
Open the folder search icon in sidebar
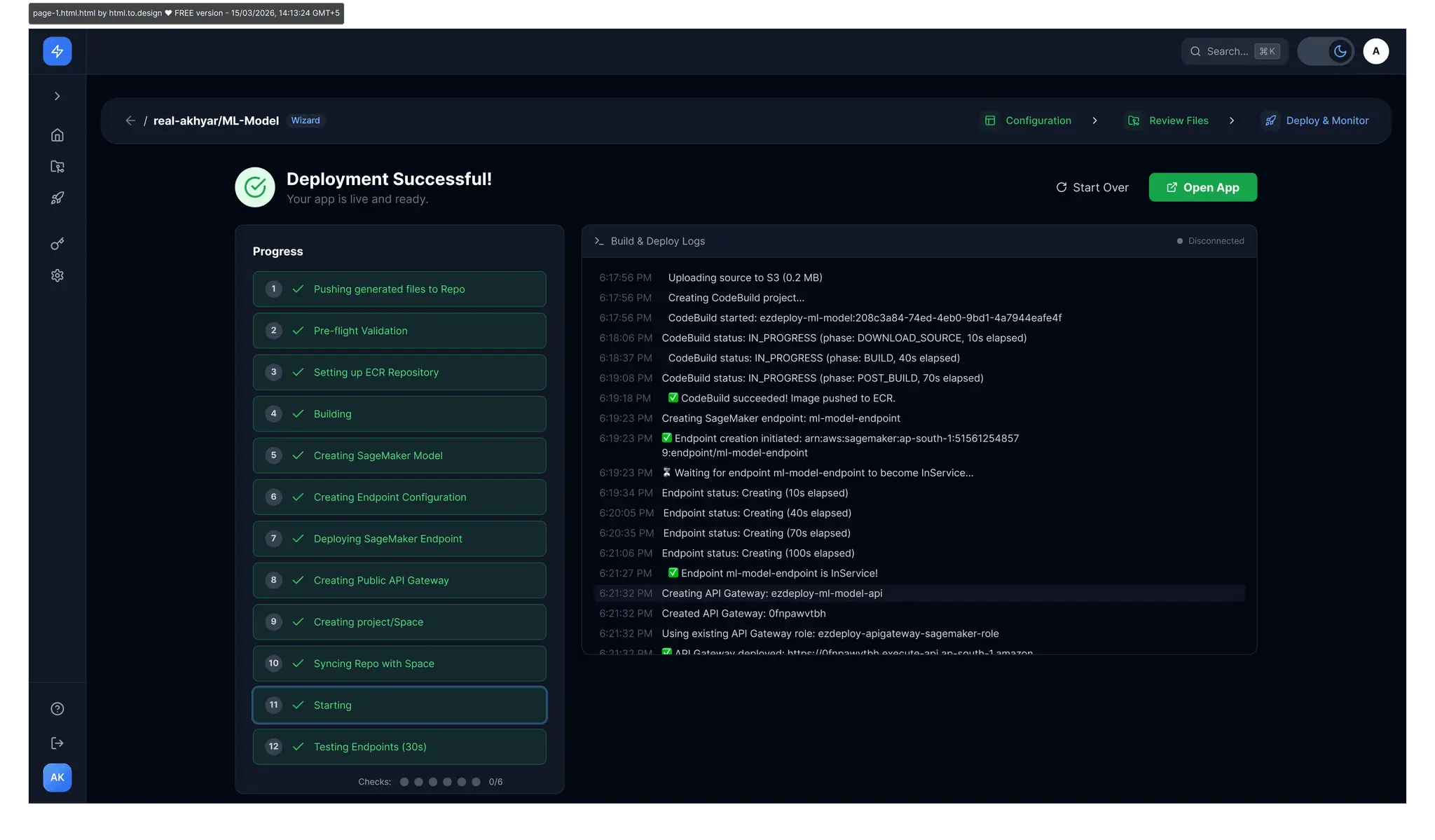[x=57, y=167]
